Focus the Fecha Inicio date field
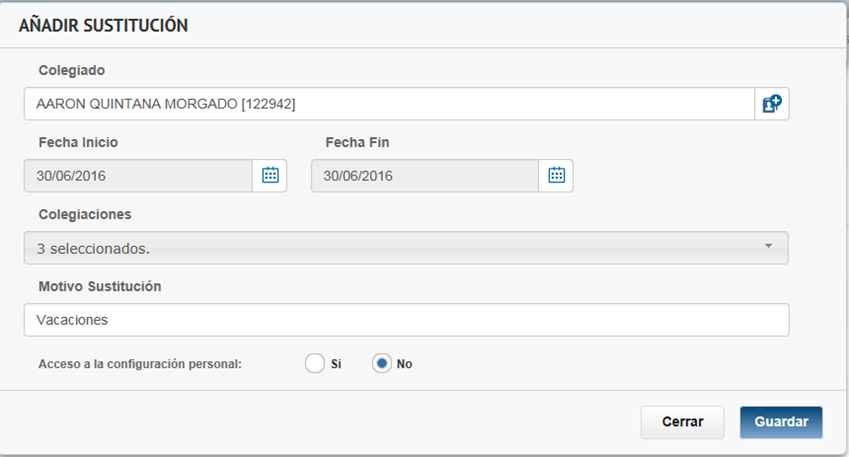The image size is (849, 457). click(137, 175)
